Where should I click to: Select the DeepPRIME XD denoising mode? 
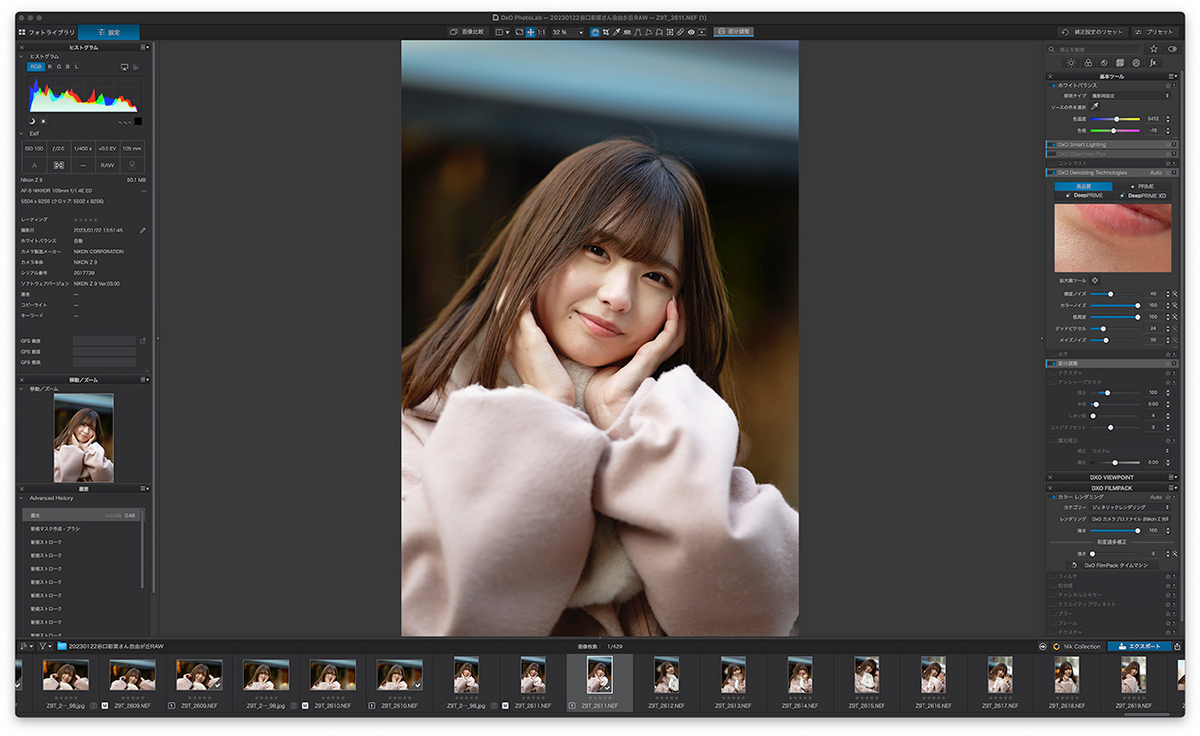[x=1146, y=196]
